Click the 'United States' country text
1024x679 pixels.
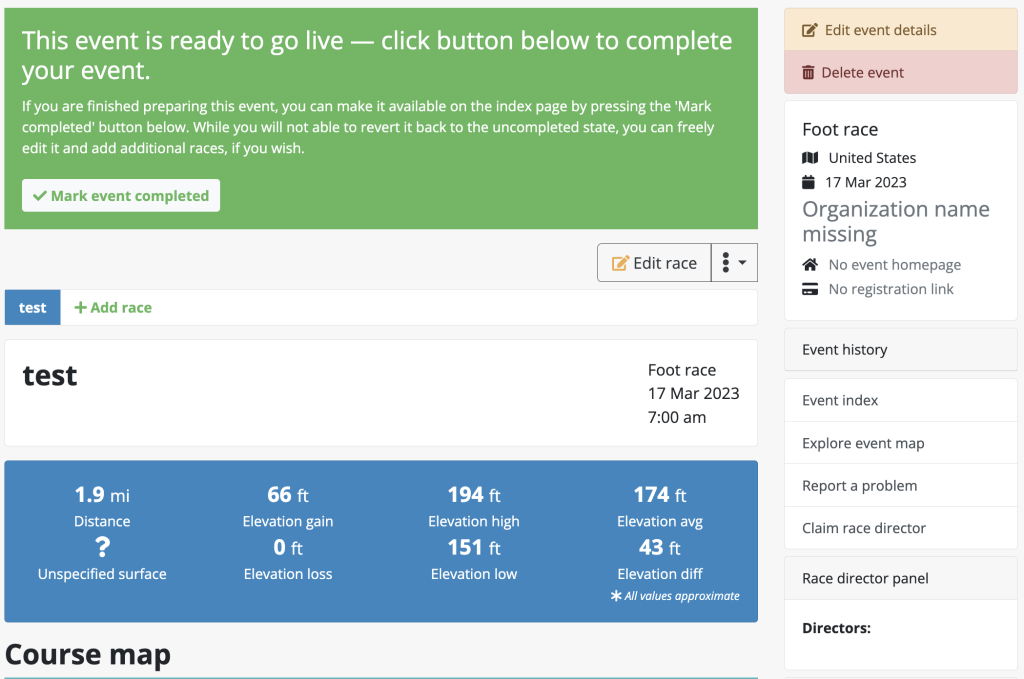(872, 158)
